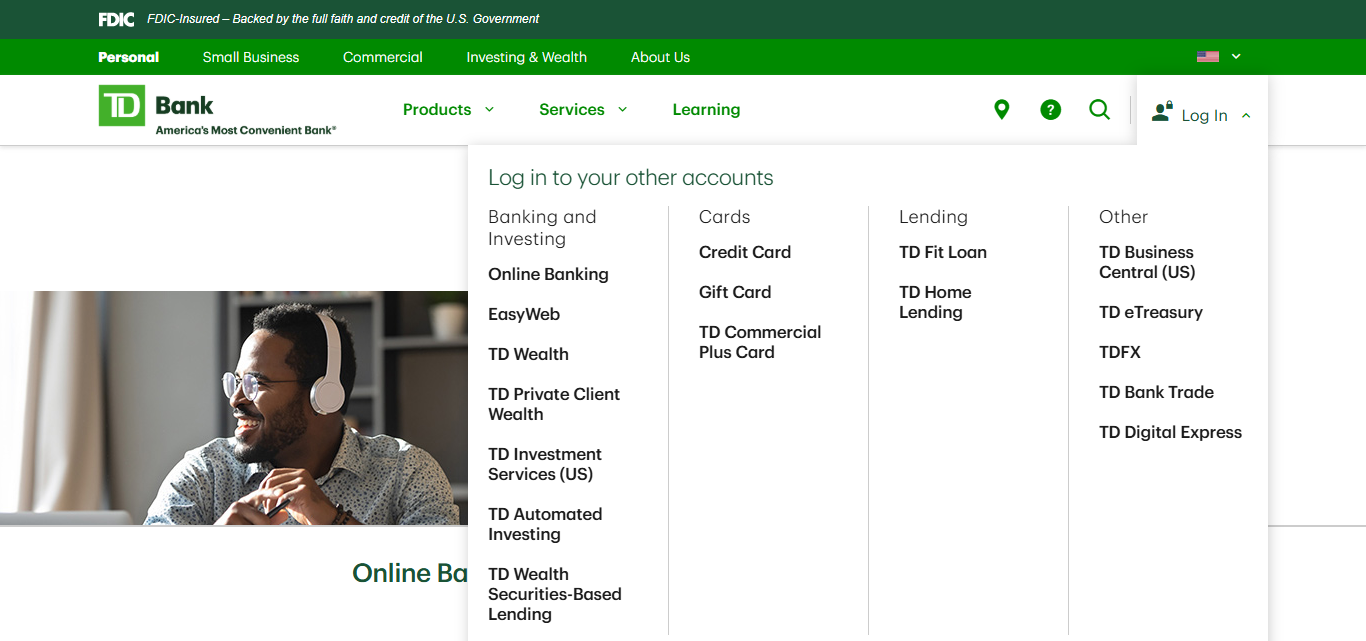The height and width of the screenshot is (641, 1366).
Task: Click the help question mark icon
Action: click(1050, 110)
